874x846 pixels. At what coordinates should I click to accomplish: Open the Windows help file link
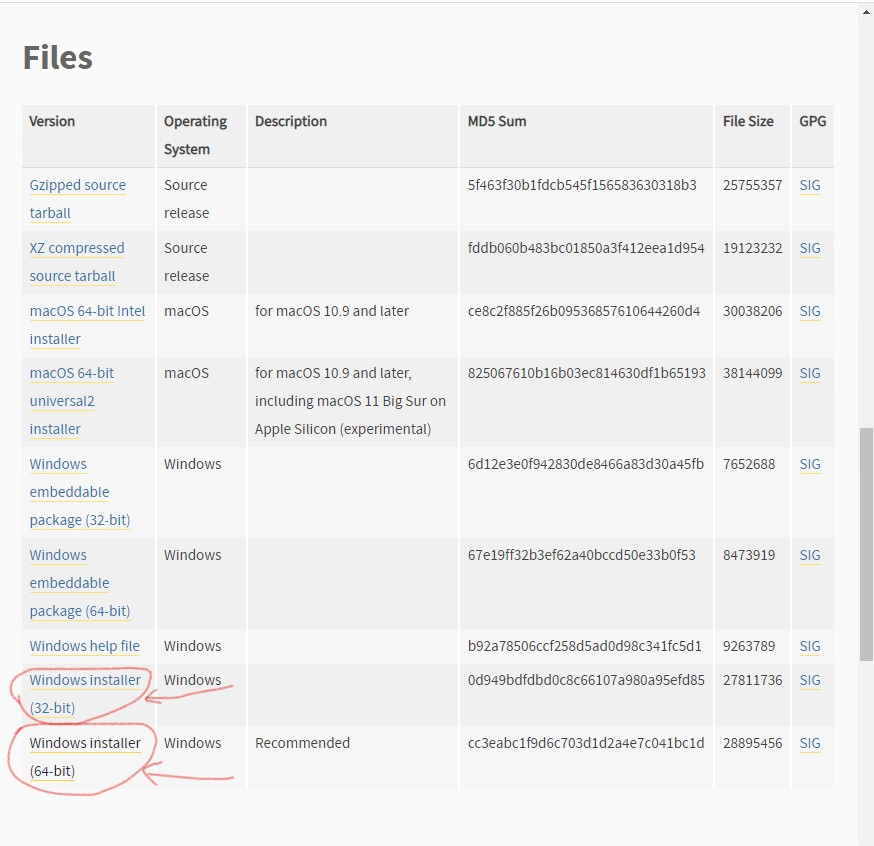tap(85, 646)
